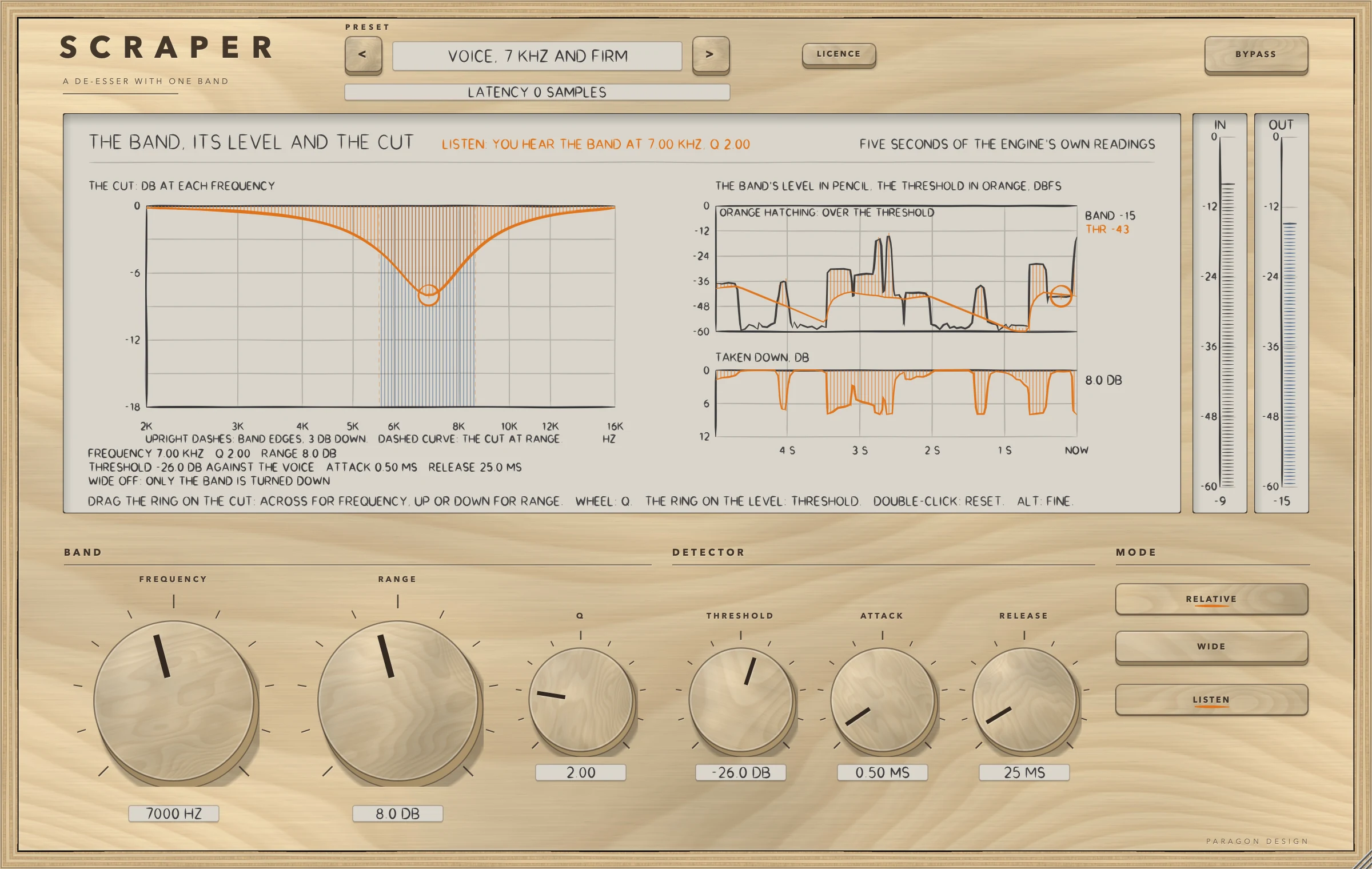Image resolution: width=1372 pixels, height=869 pixels.
Task: Click the 'Paragon Design' credit text
Action: point(1257,841)
